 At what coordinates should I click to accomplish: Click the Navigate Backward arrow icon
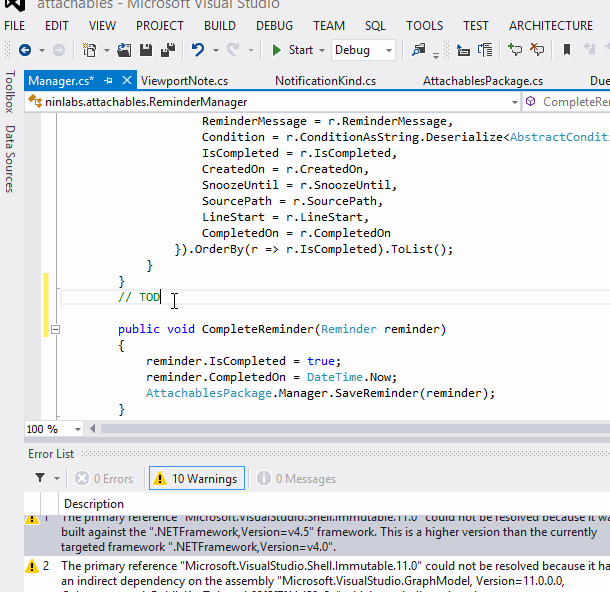(x=25, y=50)
